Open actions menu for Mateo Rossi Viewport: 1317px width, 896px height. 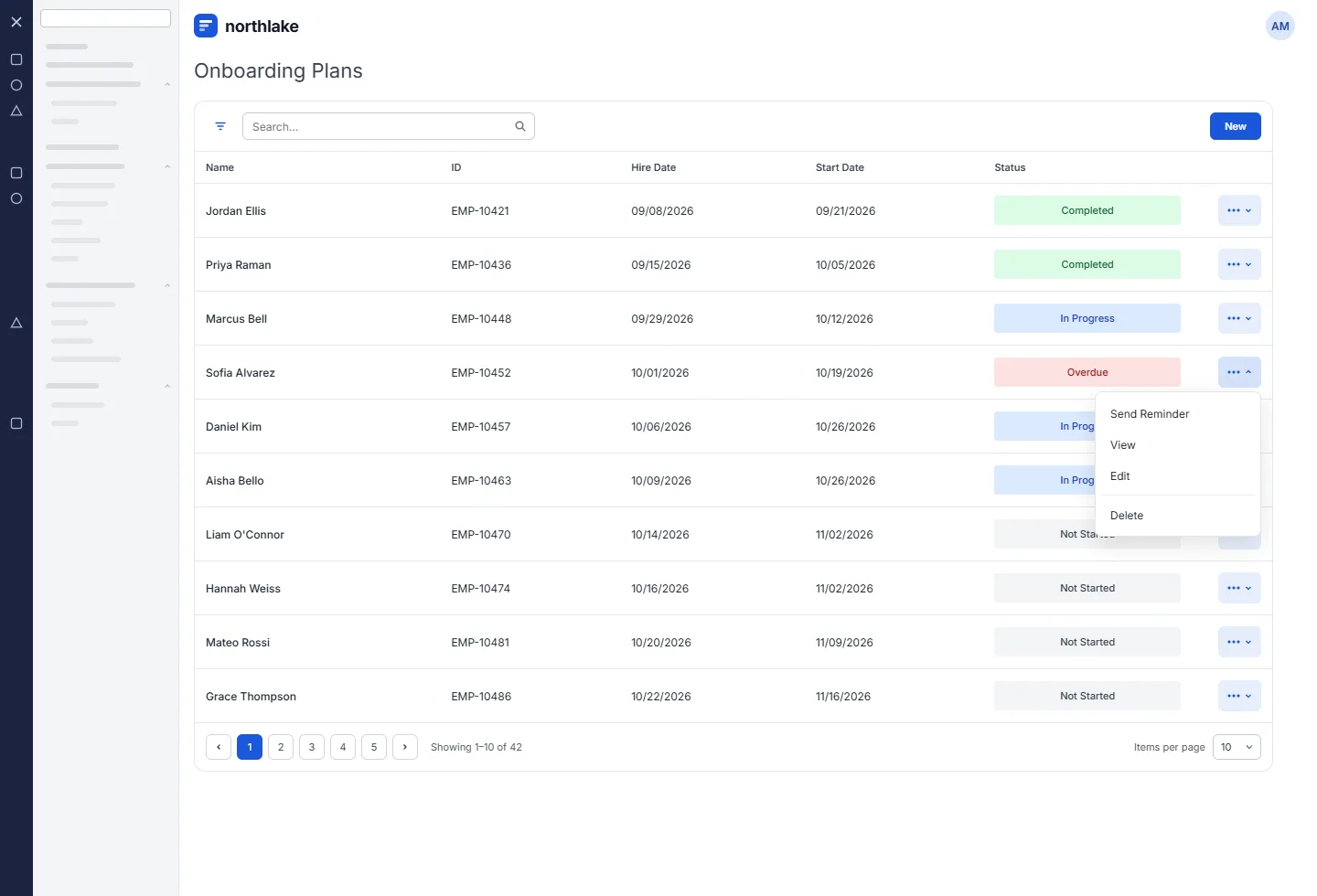[x=1239, y=642]
